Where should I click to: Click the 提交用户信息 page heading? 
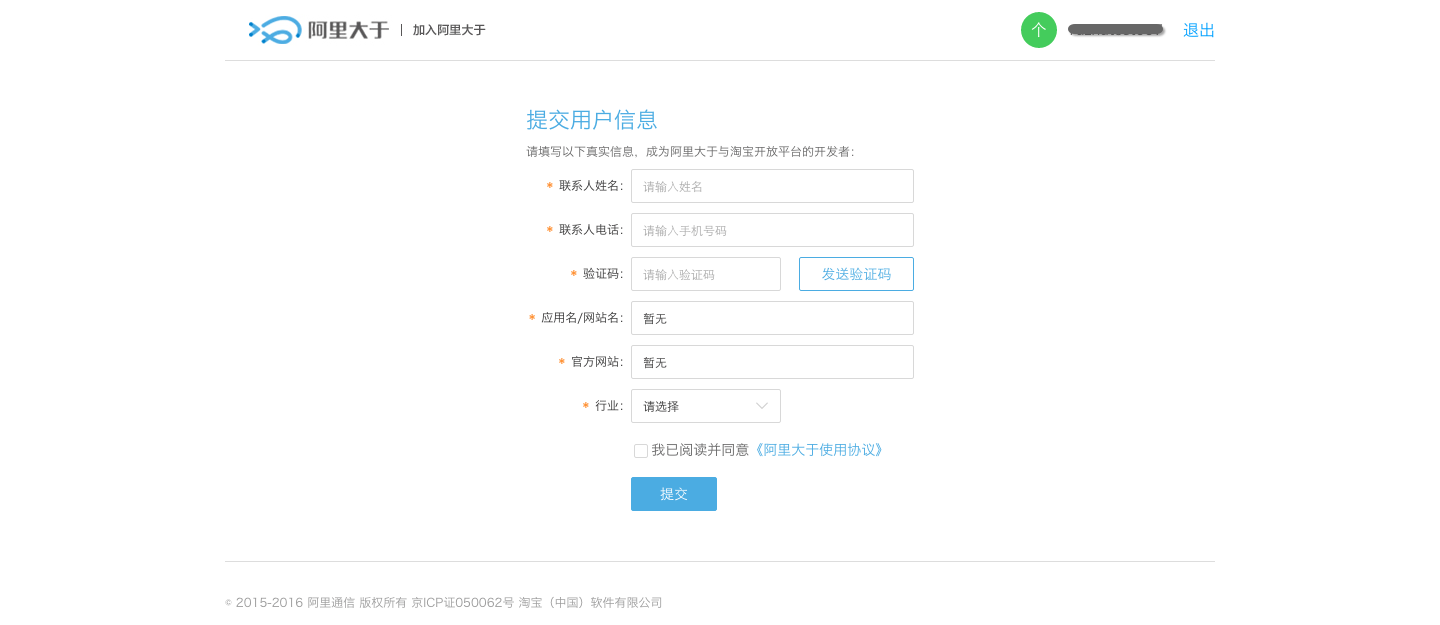coord(592,120)
